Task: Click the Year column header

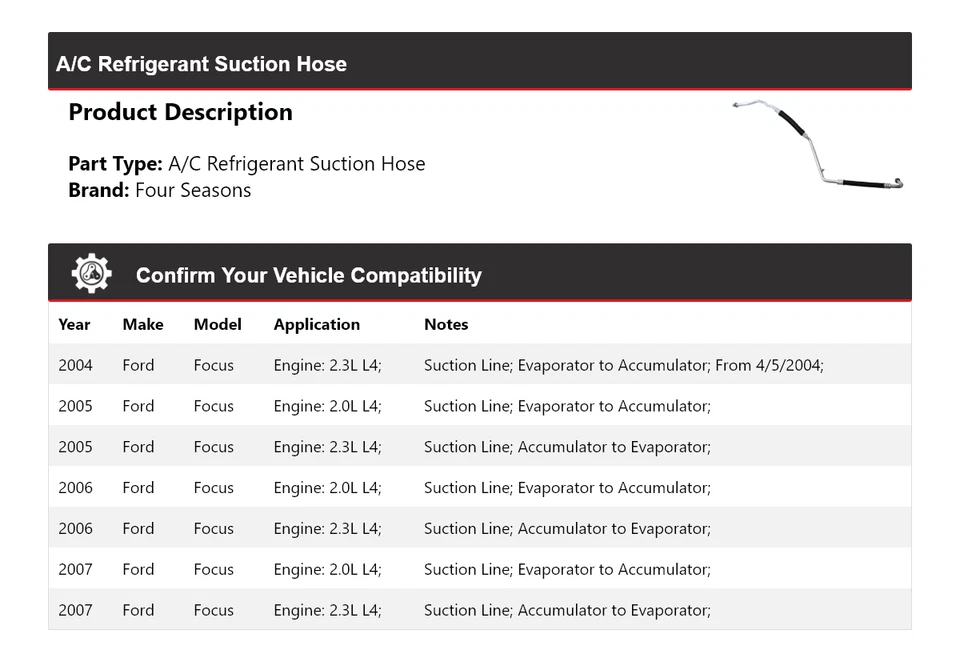Action: 74,324
